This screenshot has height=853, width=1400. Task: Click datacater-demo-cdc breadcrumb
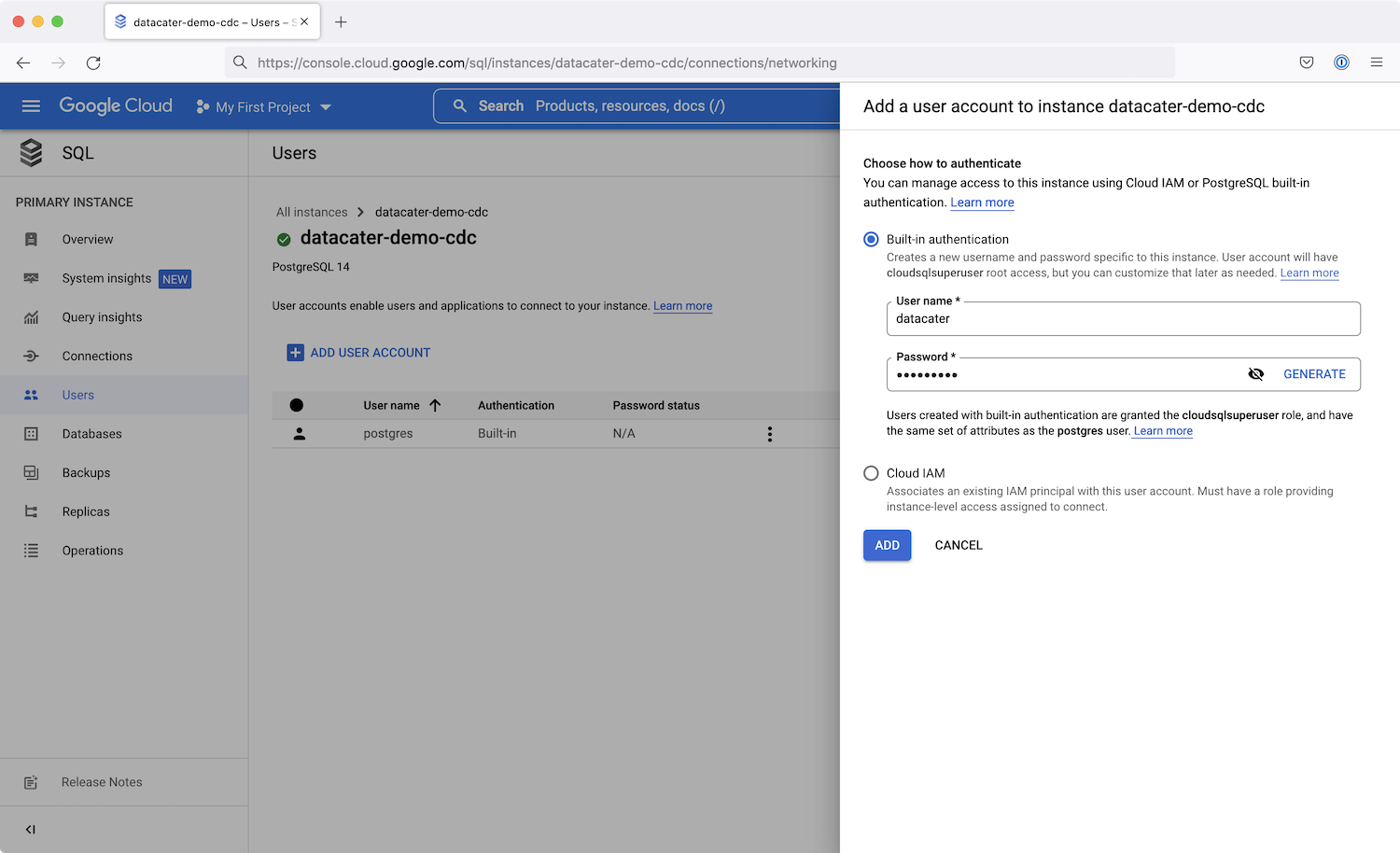point(431,212)
